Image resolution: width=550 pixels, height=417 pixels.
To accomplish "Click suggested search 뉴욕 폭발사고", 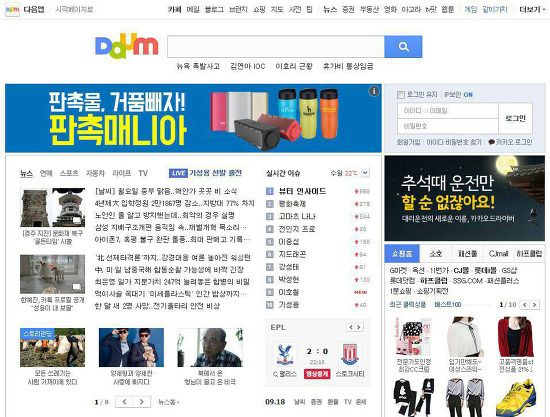I will click(198, 66).
